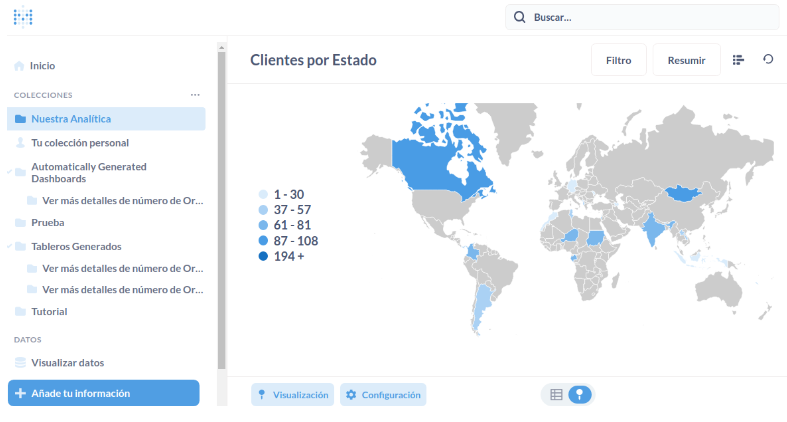Image resolution: width=787 pixels, height=422 pixels.
Task: Collapse Automatically Generated Dashboards collection
Action: click(x=9, y=172)
